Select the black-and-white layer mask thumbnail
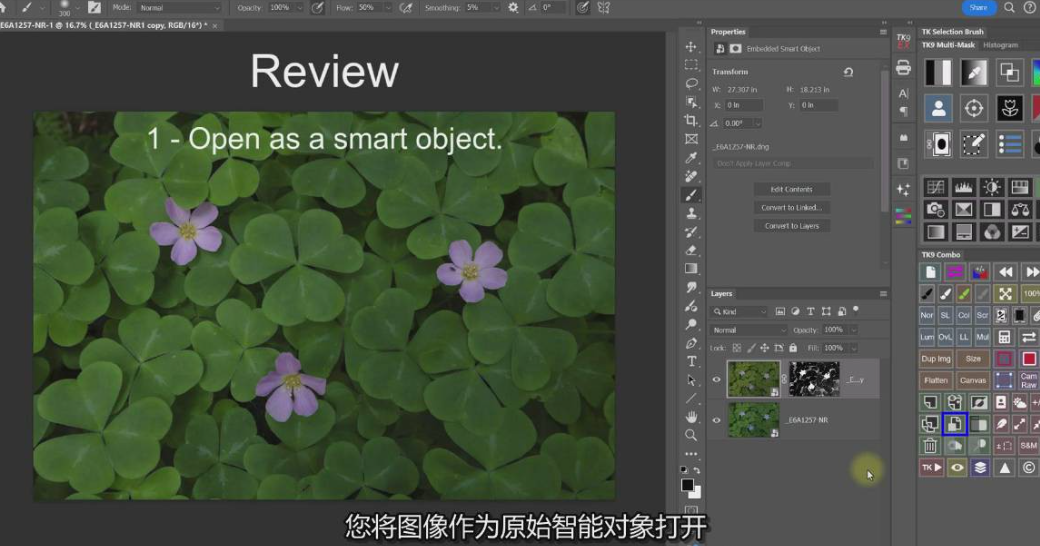The image size is (1040, 546). tap(813, 379)
